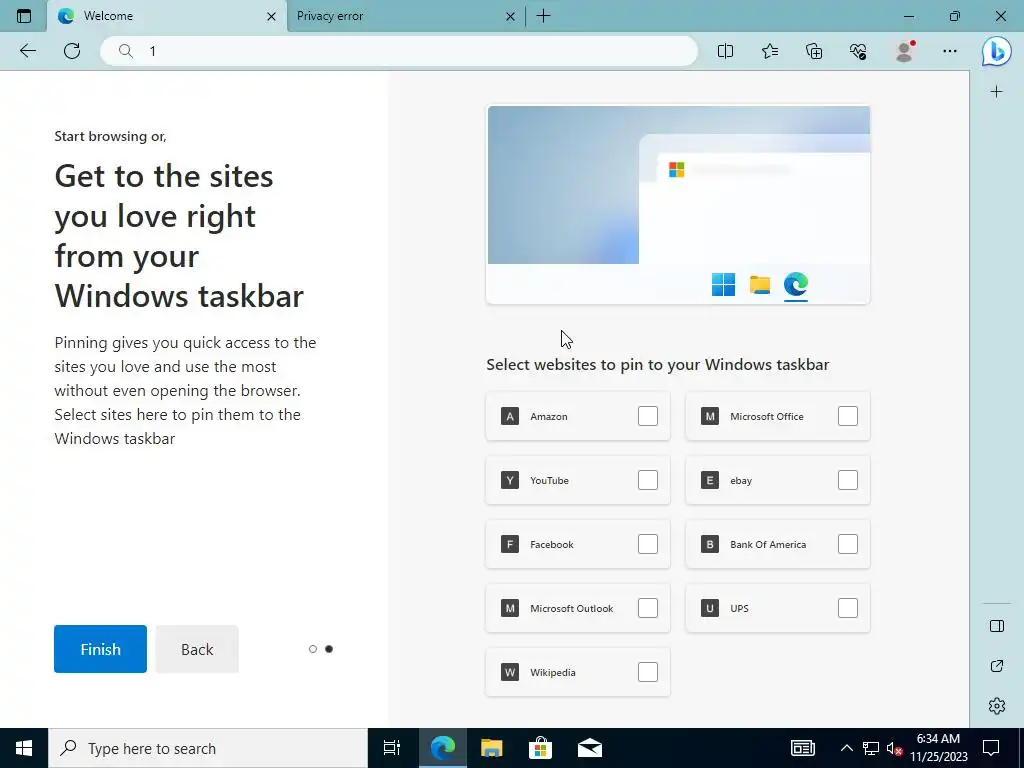Open a new tab with plus button

tap(543, 16)
